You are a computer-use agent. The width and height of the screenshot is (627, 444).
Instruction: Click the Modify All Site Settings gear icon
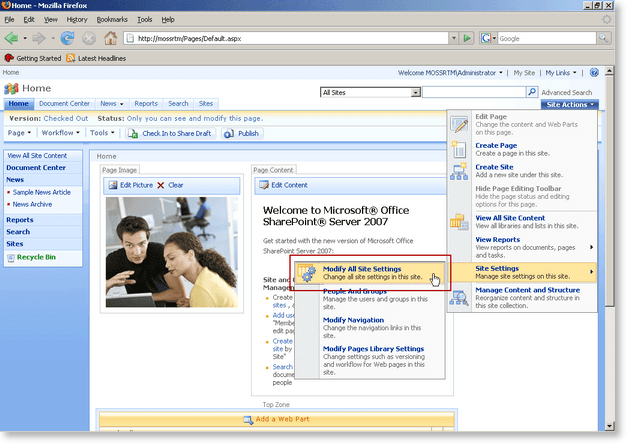point(307,273)
